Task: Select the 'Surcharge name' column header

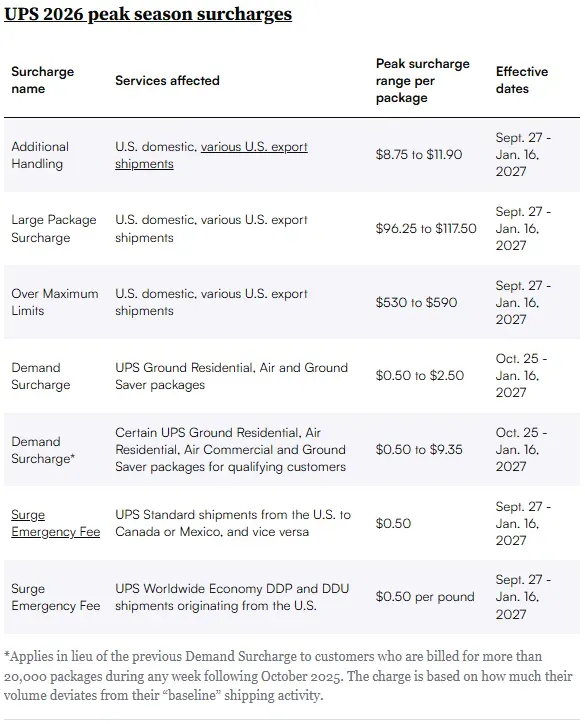Action: pos(42,80)
